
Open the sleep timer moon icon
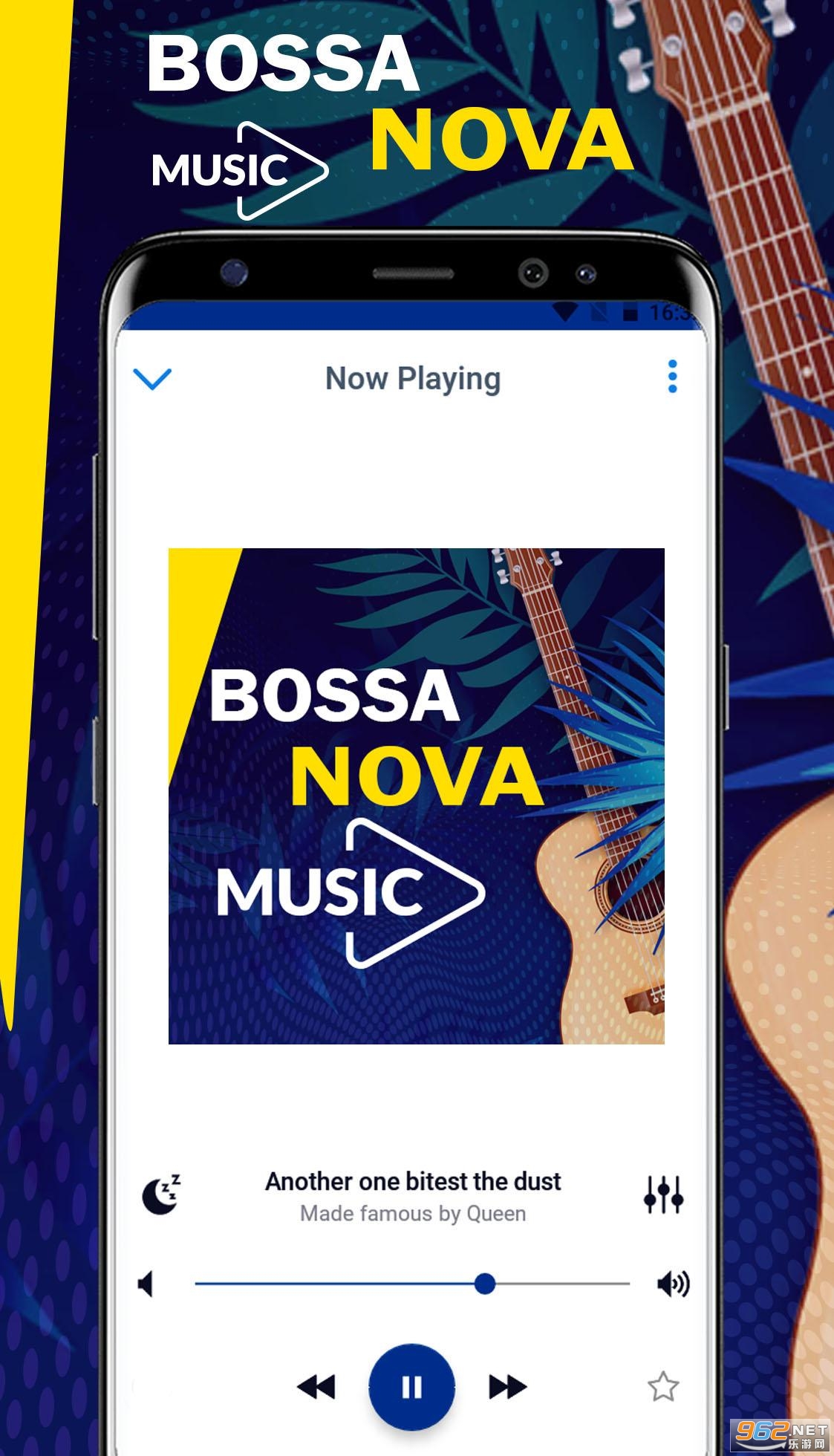pos(161,1195)
